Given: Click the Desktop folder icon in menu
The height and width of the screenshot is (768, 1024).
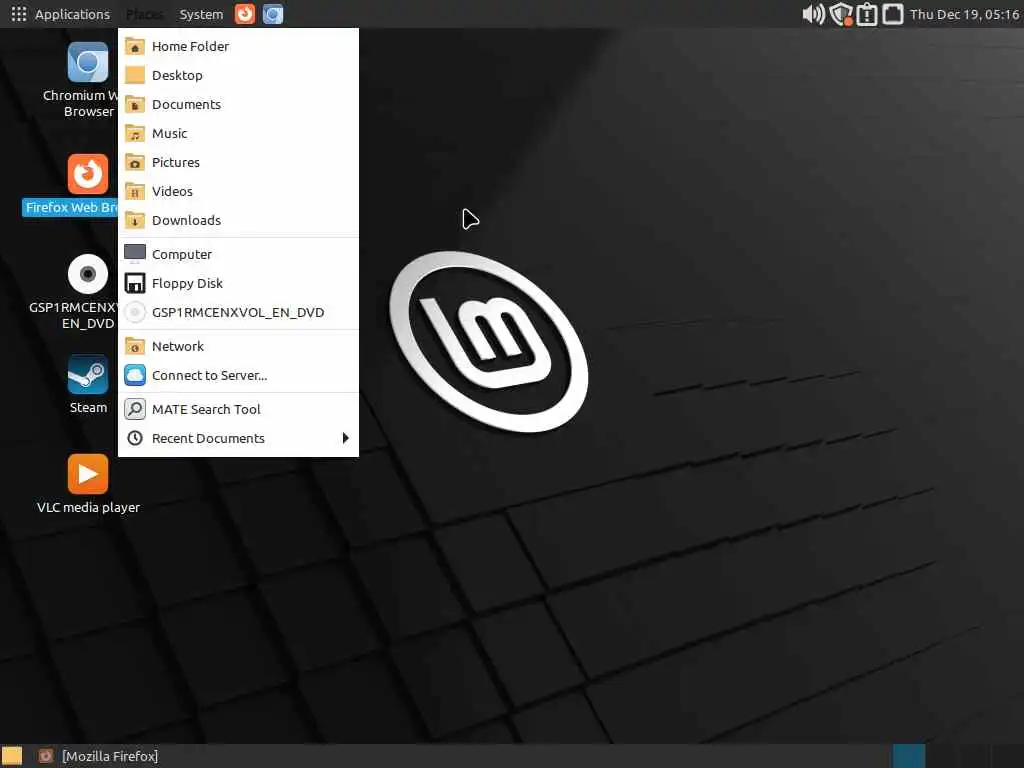Looking at the screenshot, I should point(135,75).
